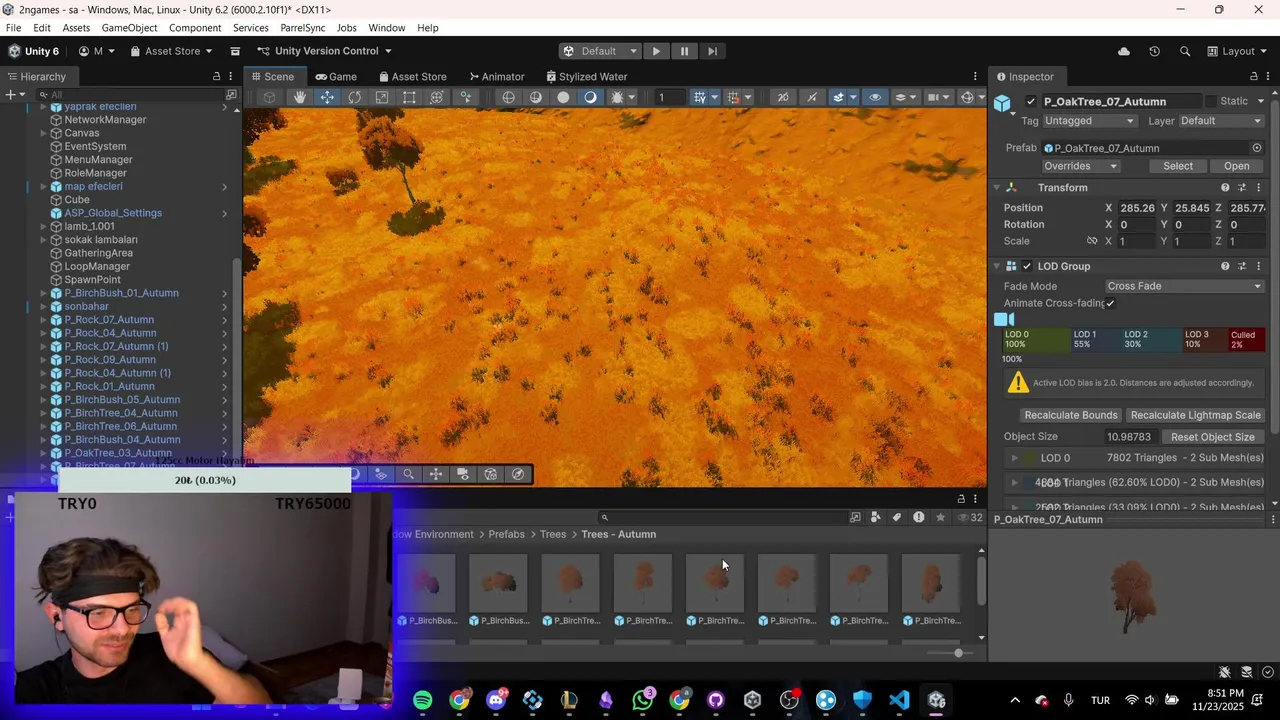Open WhatsApp from the taskbar
1280x720 pixels.
pos(643,700)
